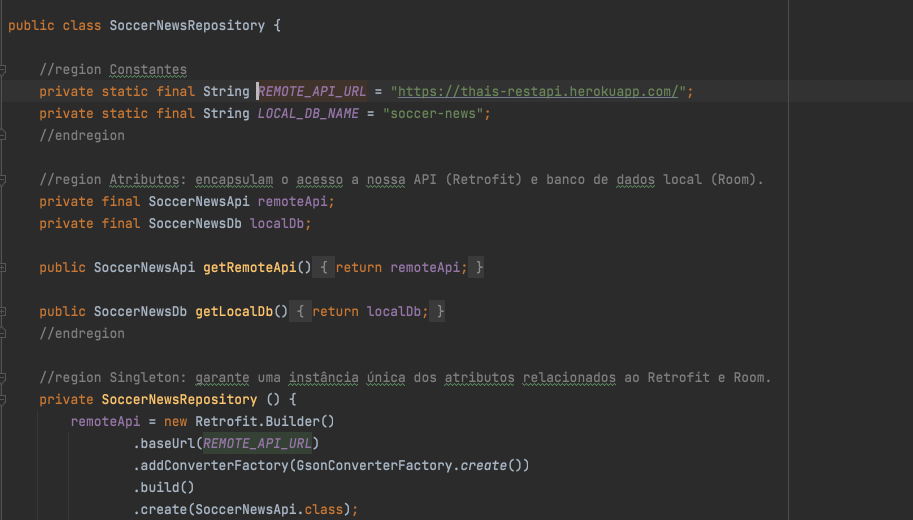This screenshot has width=913, height=520.
Task: Expand the getLocalDb method fold marker
Action: tap(2, 312)
